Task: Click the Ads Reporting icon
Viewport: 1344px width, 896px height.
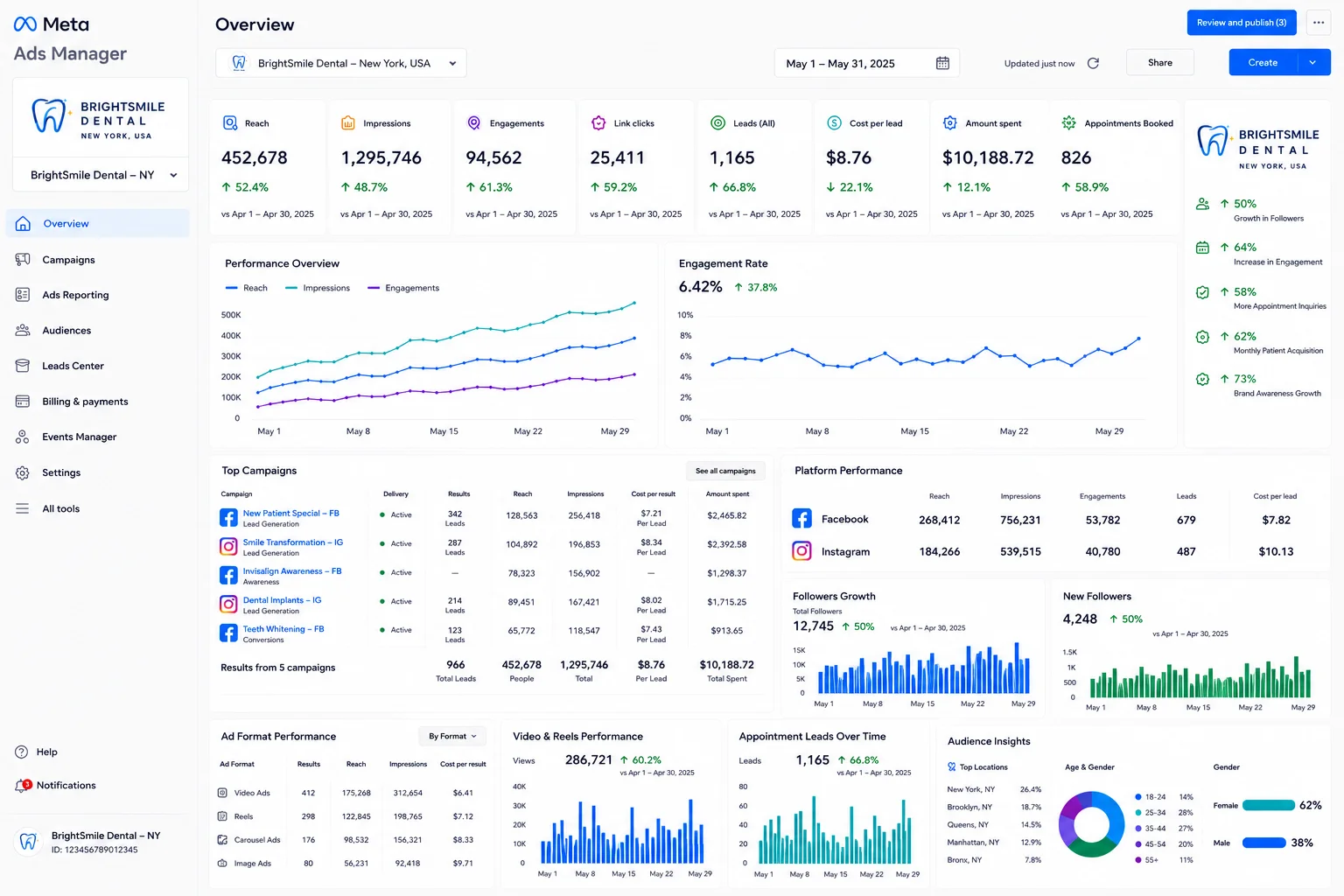Action: [23, 295]
